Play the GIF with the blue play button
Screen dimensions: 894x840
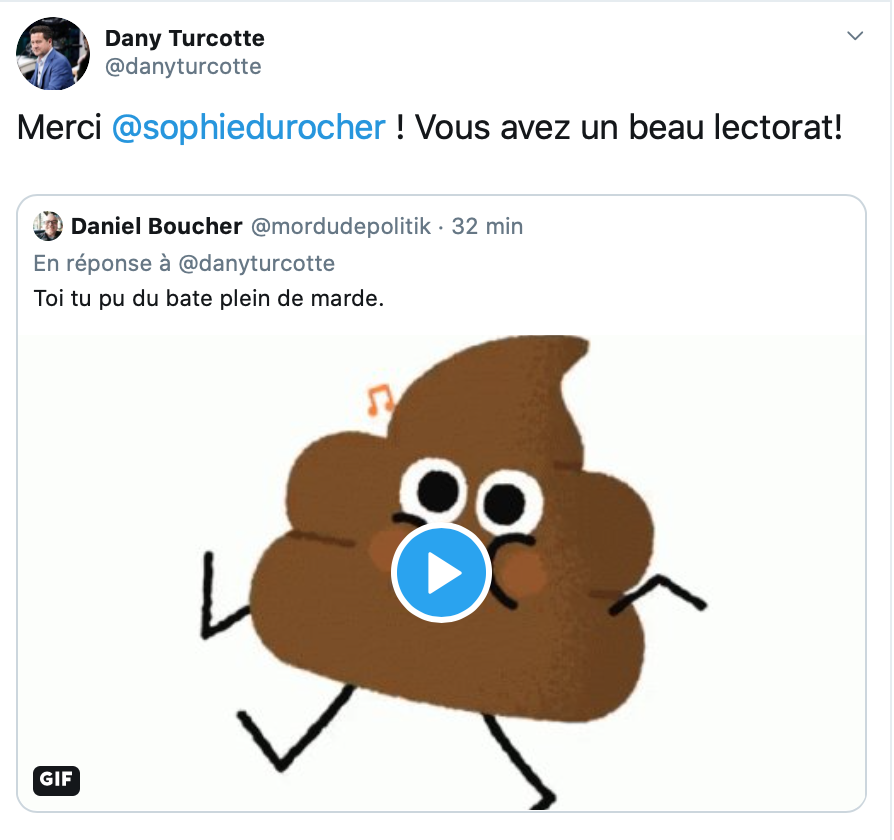pos(441,572)
